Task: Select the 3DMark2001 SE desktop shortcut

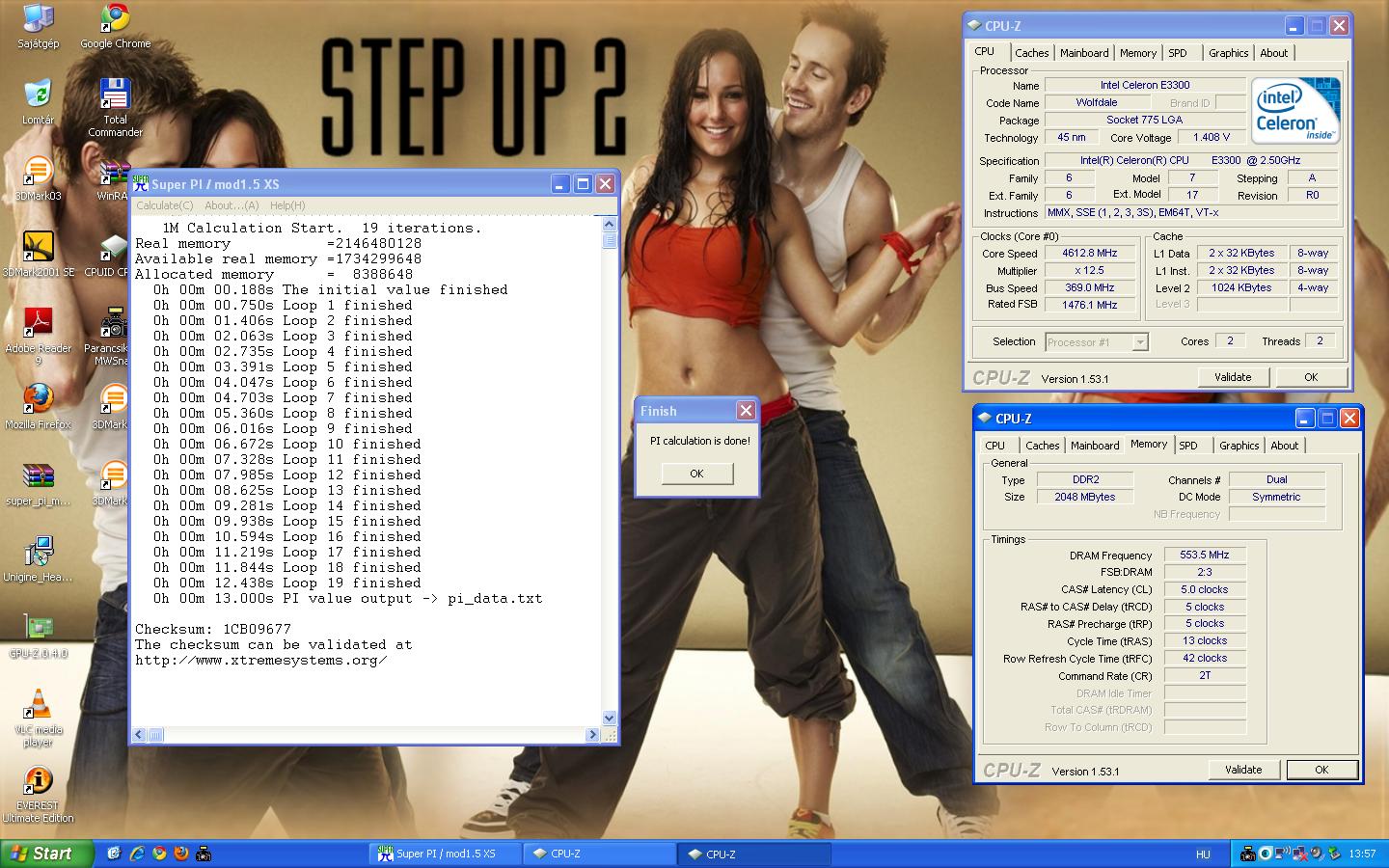Action: point(38,255)
